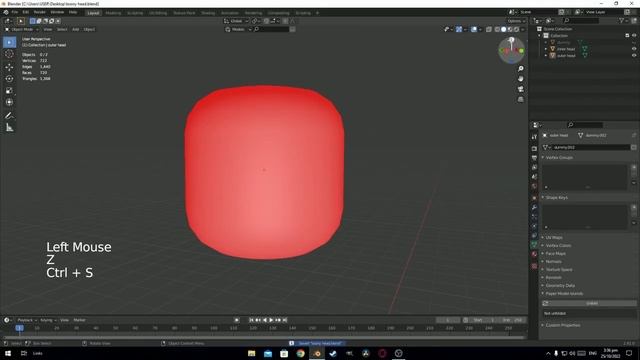The height and width of the screenshot is (360, 640).
Task: Expand UV Maps panel
Action: (x=554, y=238)
